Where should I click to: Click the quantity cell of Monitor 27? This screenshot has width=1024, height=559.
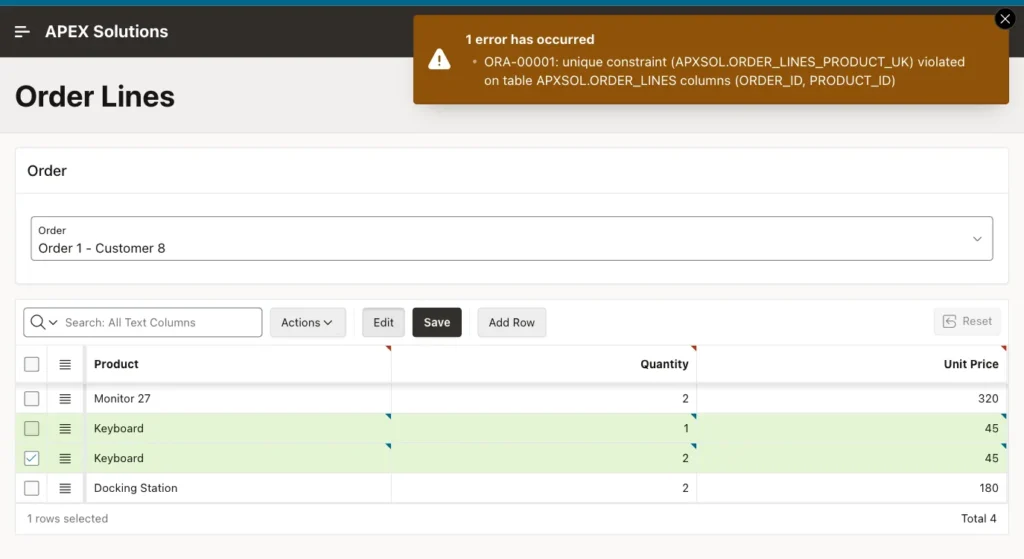544,398
